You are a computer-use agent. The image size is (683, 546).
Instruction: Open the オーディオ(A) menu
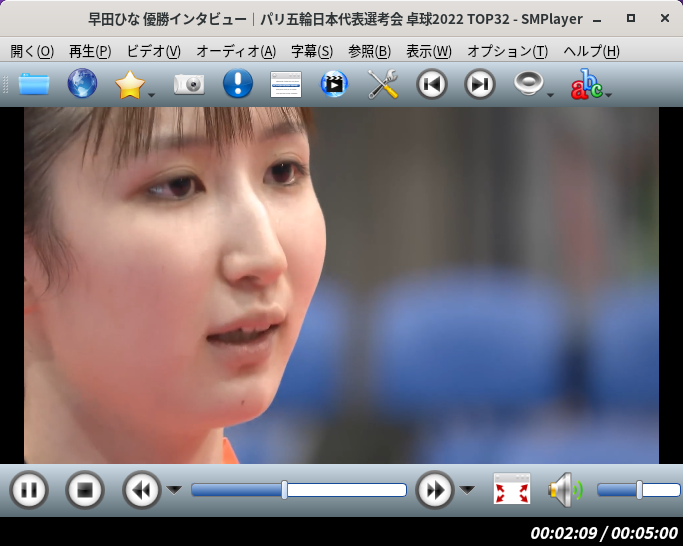[x=236, y=51]
